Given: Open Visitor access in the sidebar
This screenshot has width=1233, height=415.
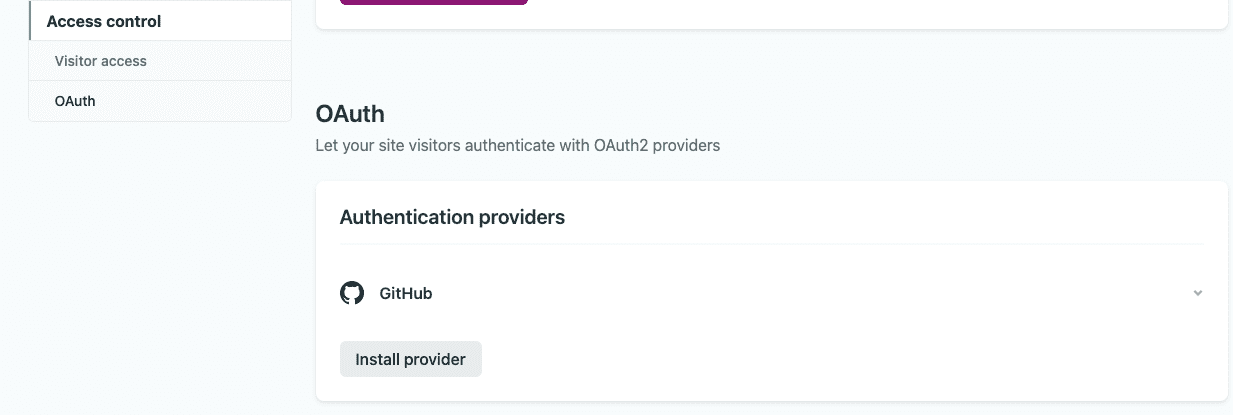Looking at the screenshot, I should coord(101,61).
